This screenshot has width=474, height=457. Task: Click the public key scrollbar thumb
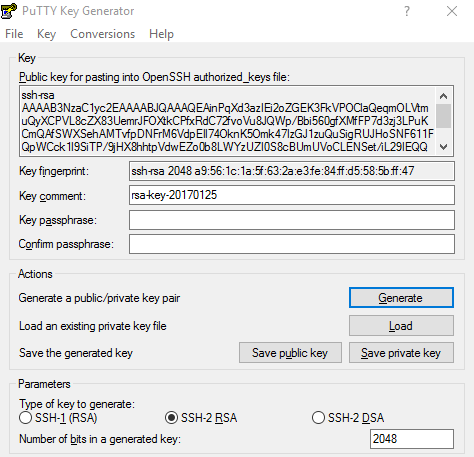(443, 116)
